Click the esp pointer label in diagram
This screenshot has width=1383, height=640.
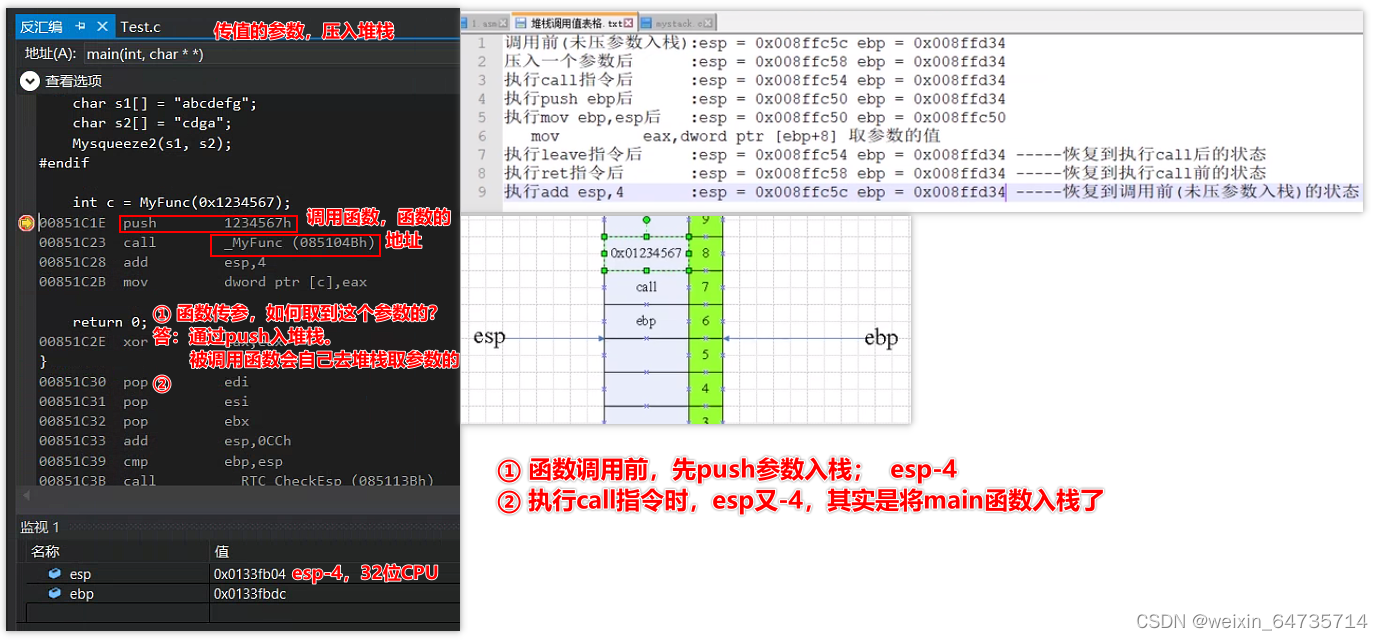(x=489, y=337)
